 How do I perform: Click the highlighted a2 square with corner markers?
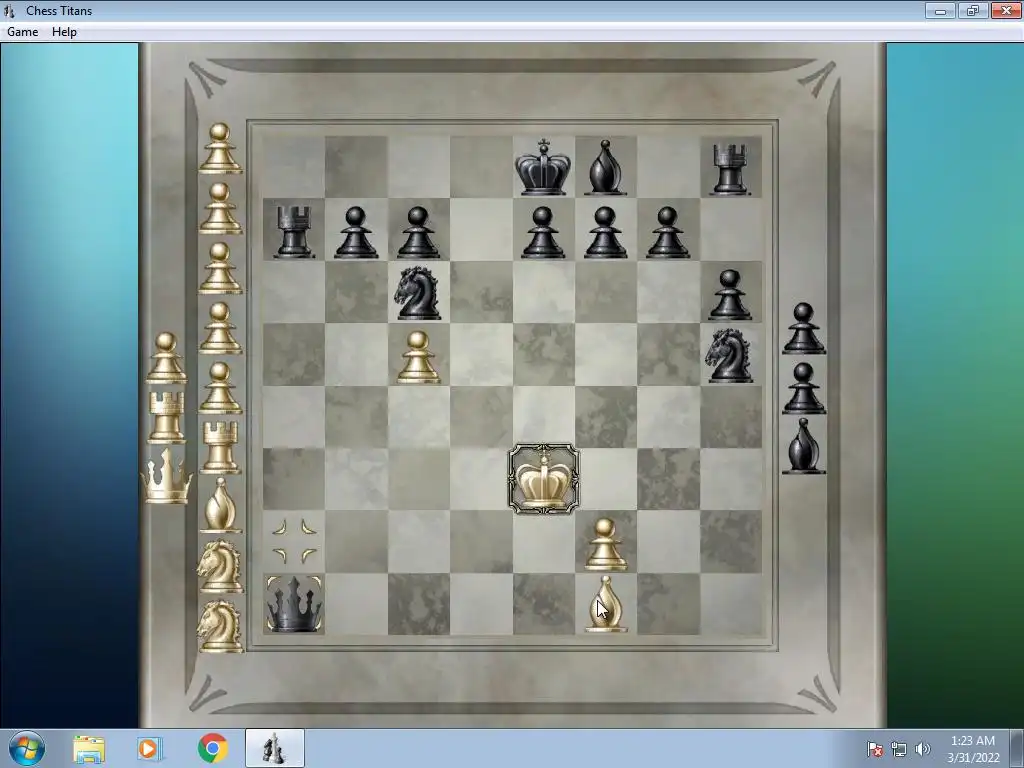294,541
